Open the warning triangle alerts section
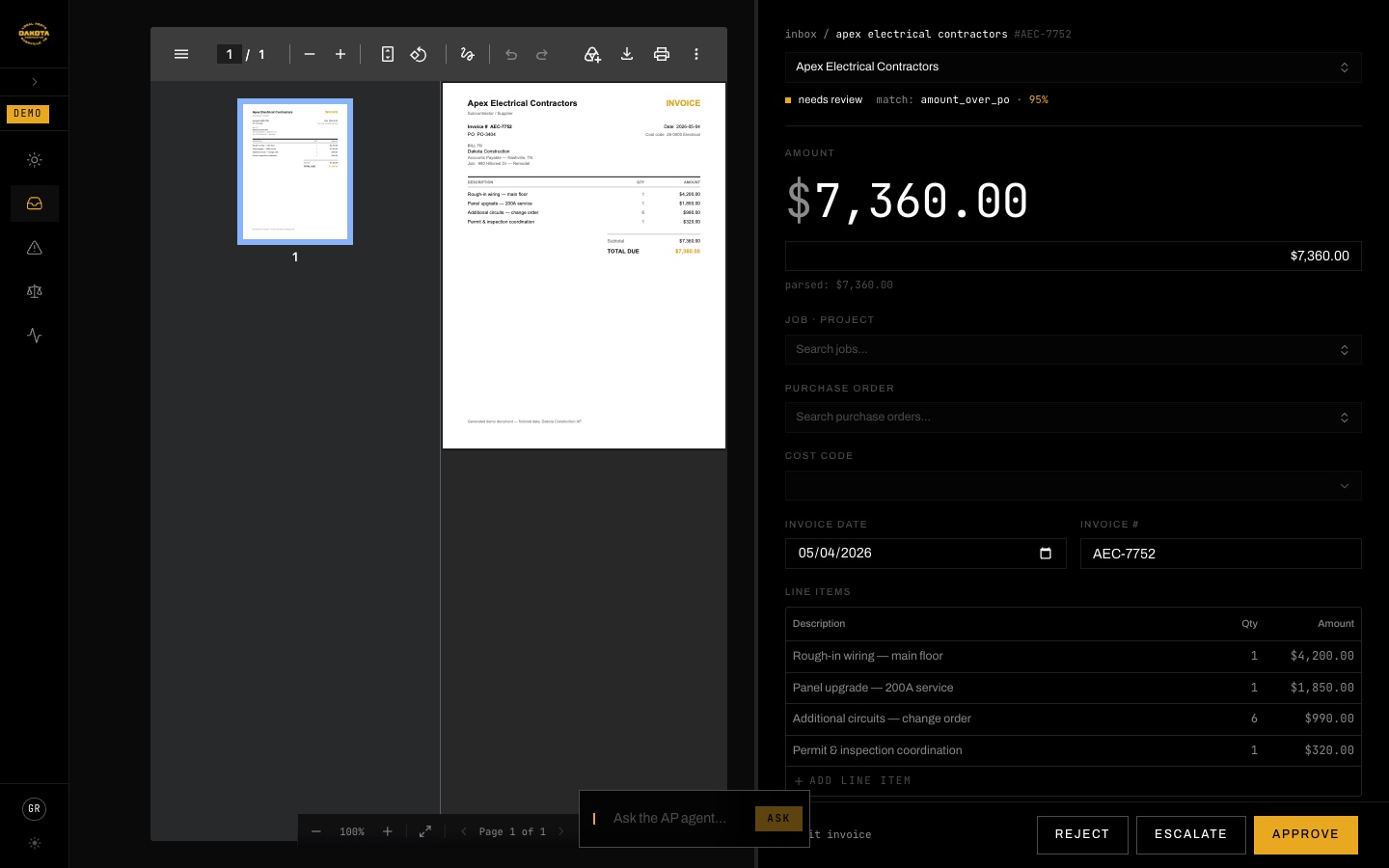1389x868 pixels. 35,248
